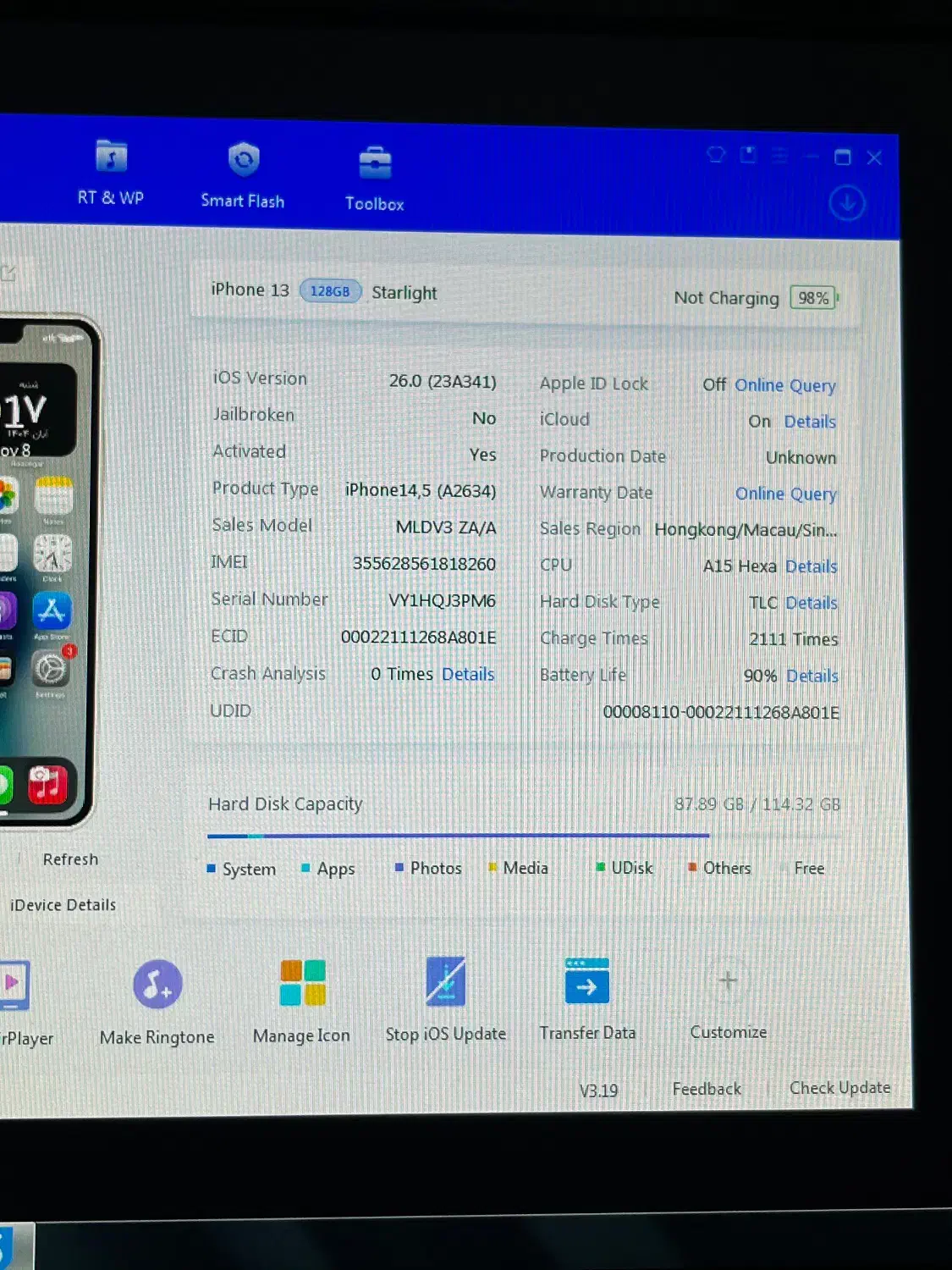Viewport: 952px width, 1270px height.
Task: Click the close window X button
Action: pyautogui.click(x=874, y=157)
